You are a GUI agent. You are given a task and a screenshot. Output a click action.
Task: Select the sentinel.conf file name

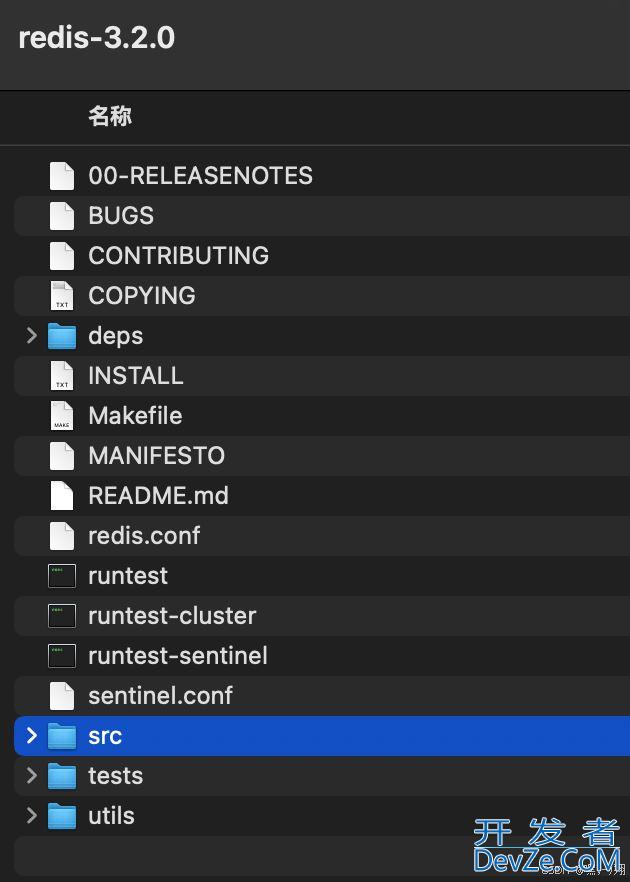(160, 696)
